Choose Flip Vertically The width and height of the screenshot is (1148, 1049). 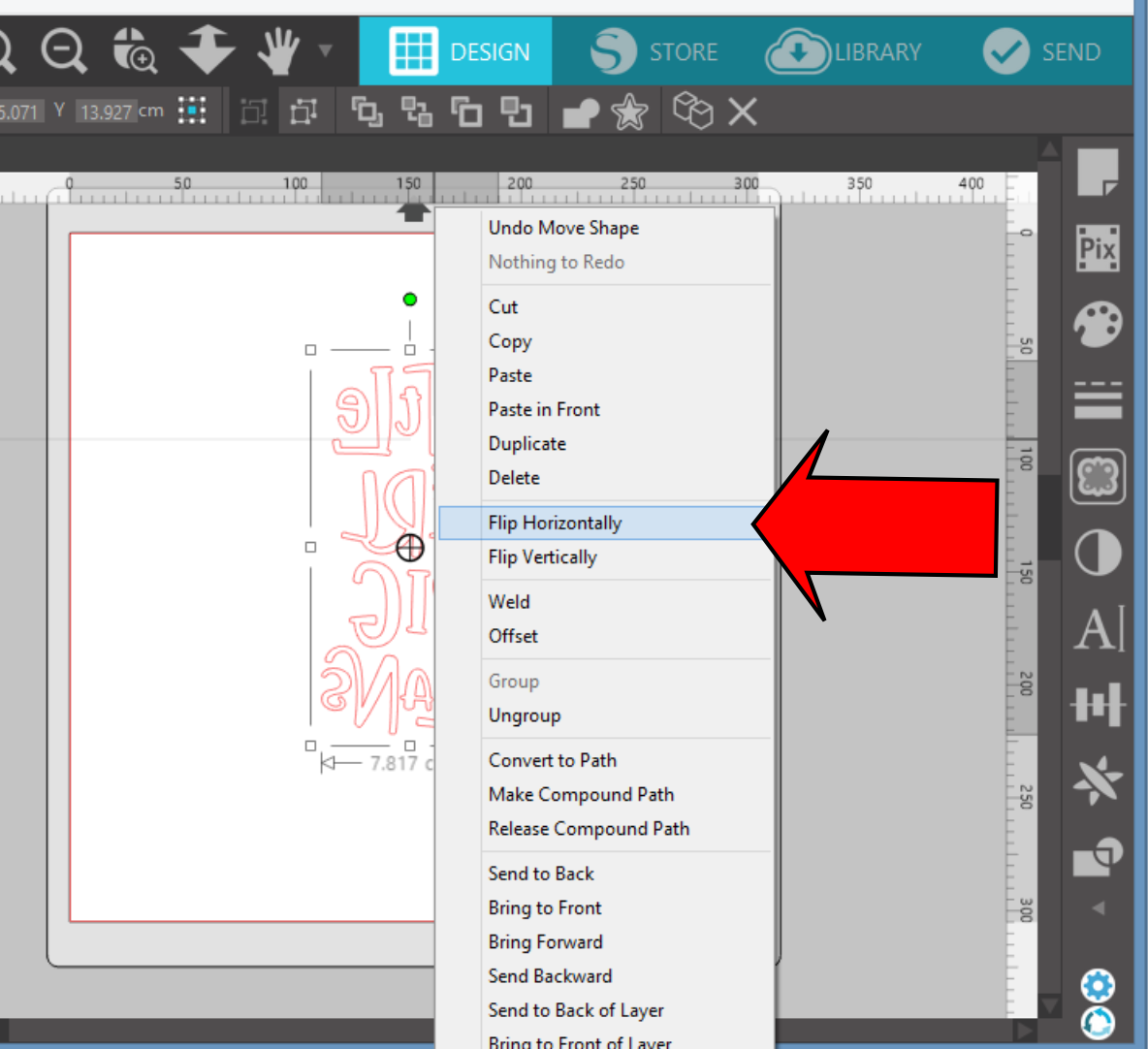coord(543,557)
